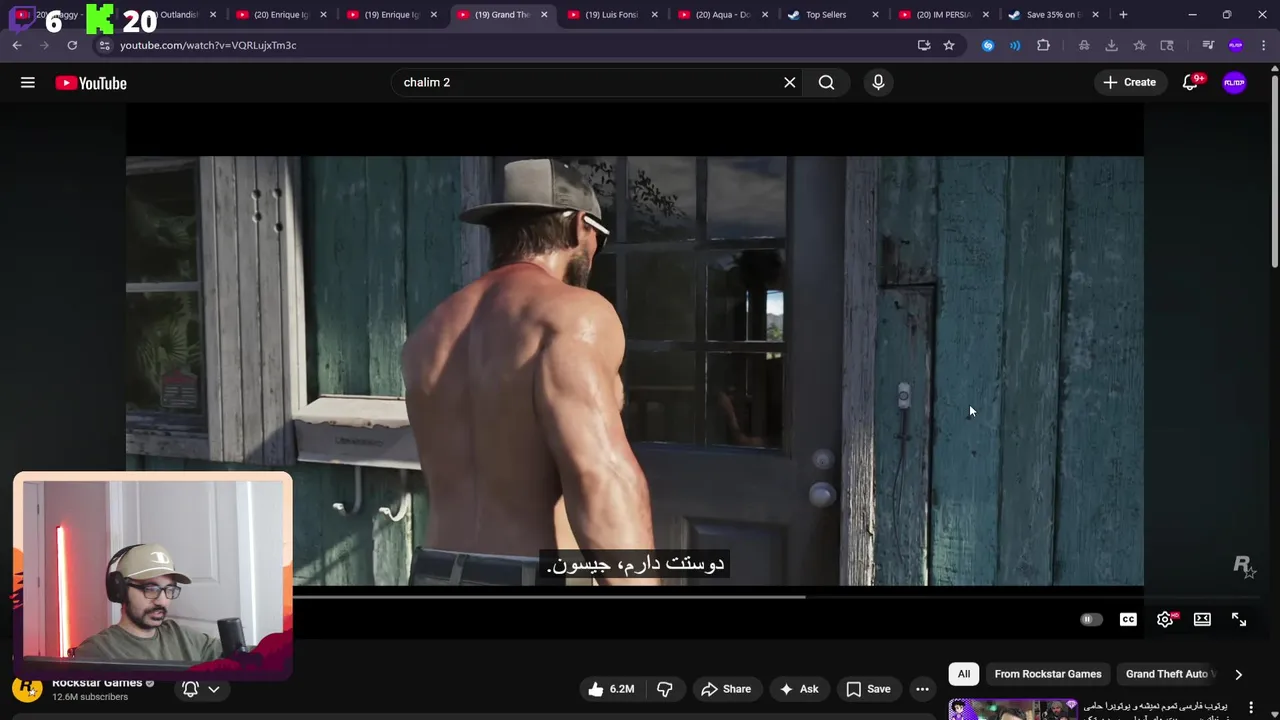
Task: Open the Chrome profile avatar
Action: (1236, 45)
